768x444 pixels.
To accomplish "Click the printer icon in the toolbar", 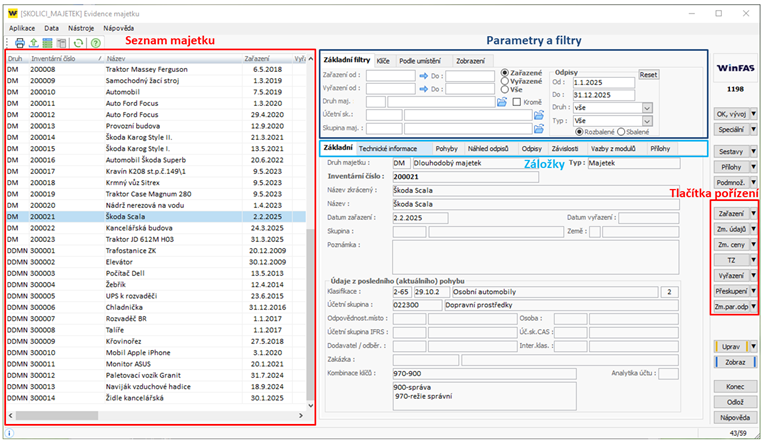I will click(x=20, y=43).
